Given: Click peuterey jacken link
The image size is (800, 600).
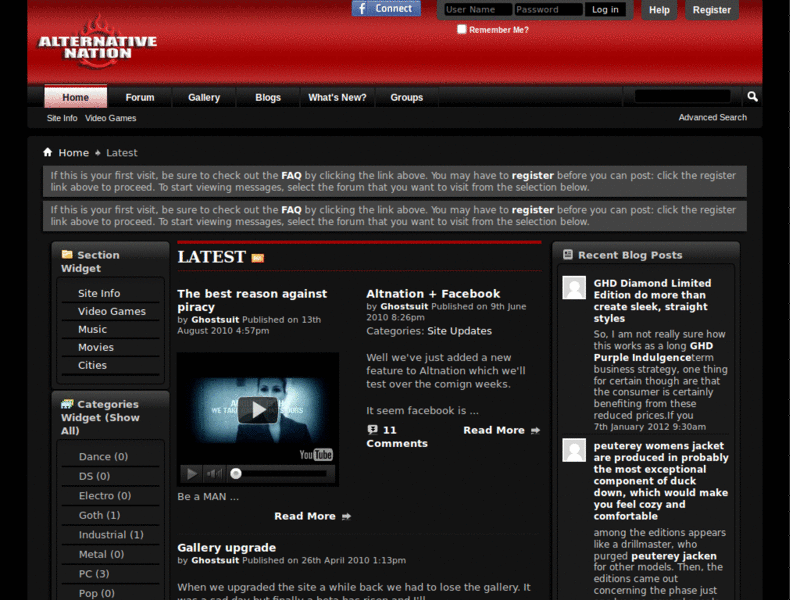Looking at the screenshot, I should tap(673, 556).
